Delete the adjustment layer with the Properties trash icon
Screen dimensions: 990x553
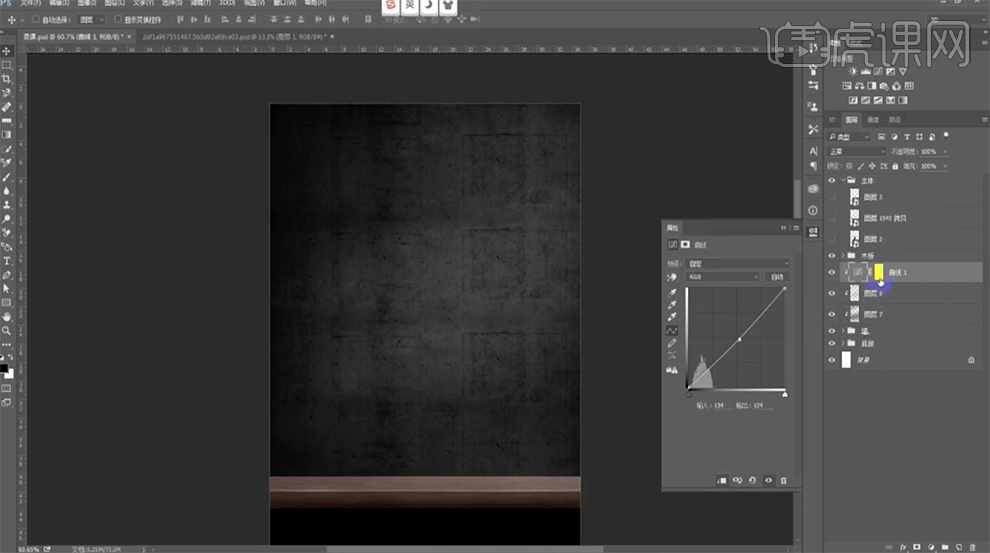coord(783,480)
